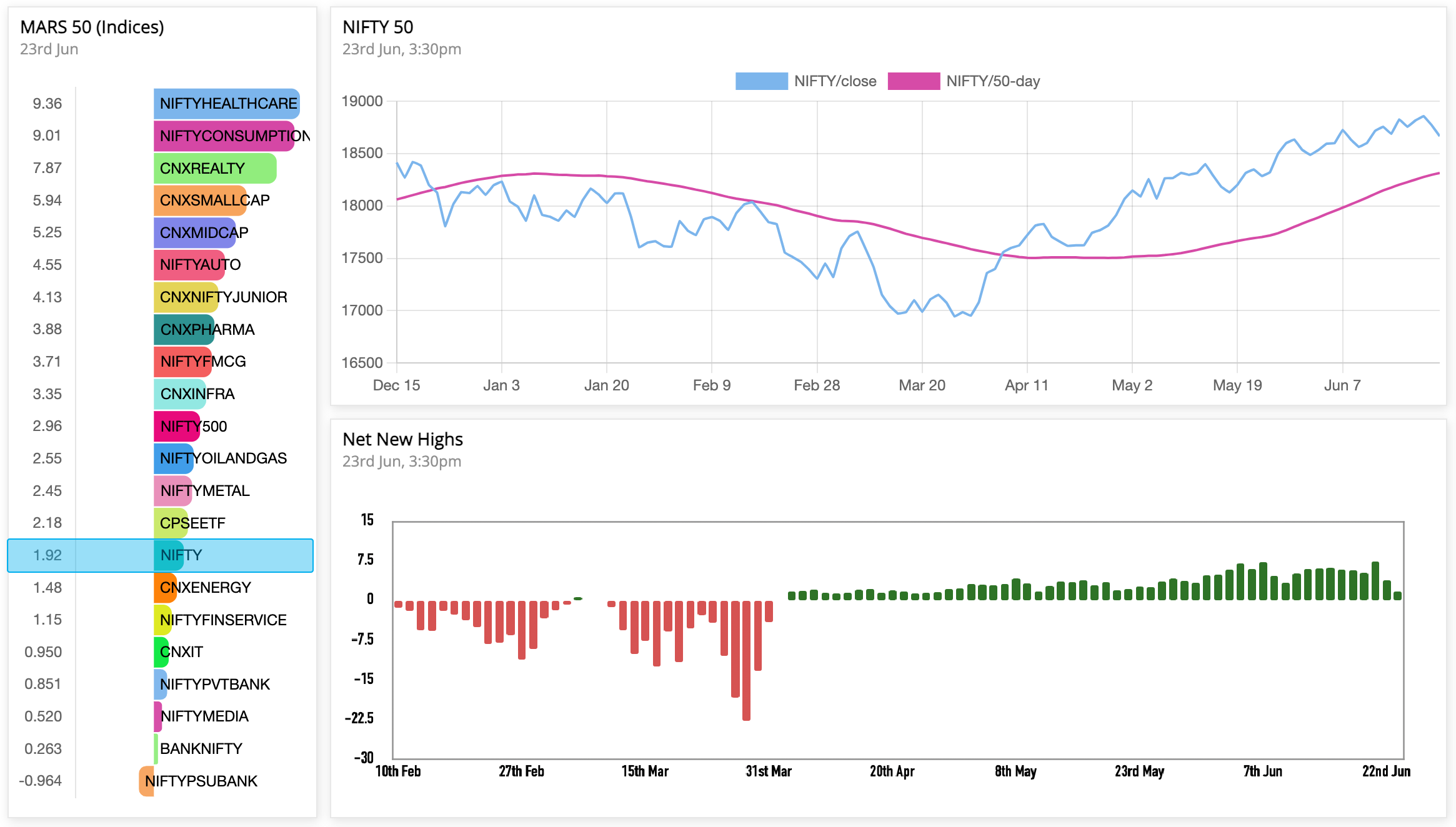Click the 16500 y-axis label
Viewport: 1456px width, 827px height.
click(362, 363)
